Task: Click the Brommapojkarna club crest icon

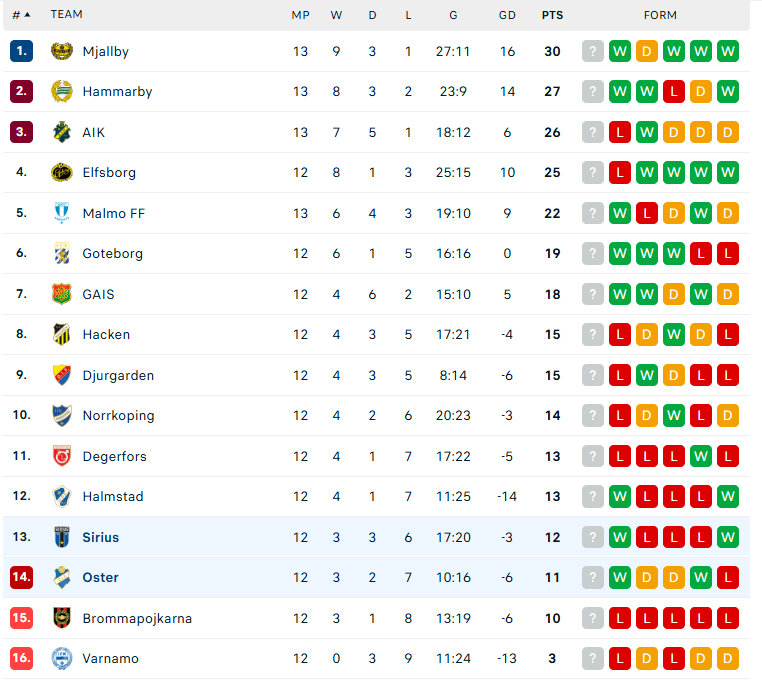Action: 62,618
